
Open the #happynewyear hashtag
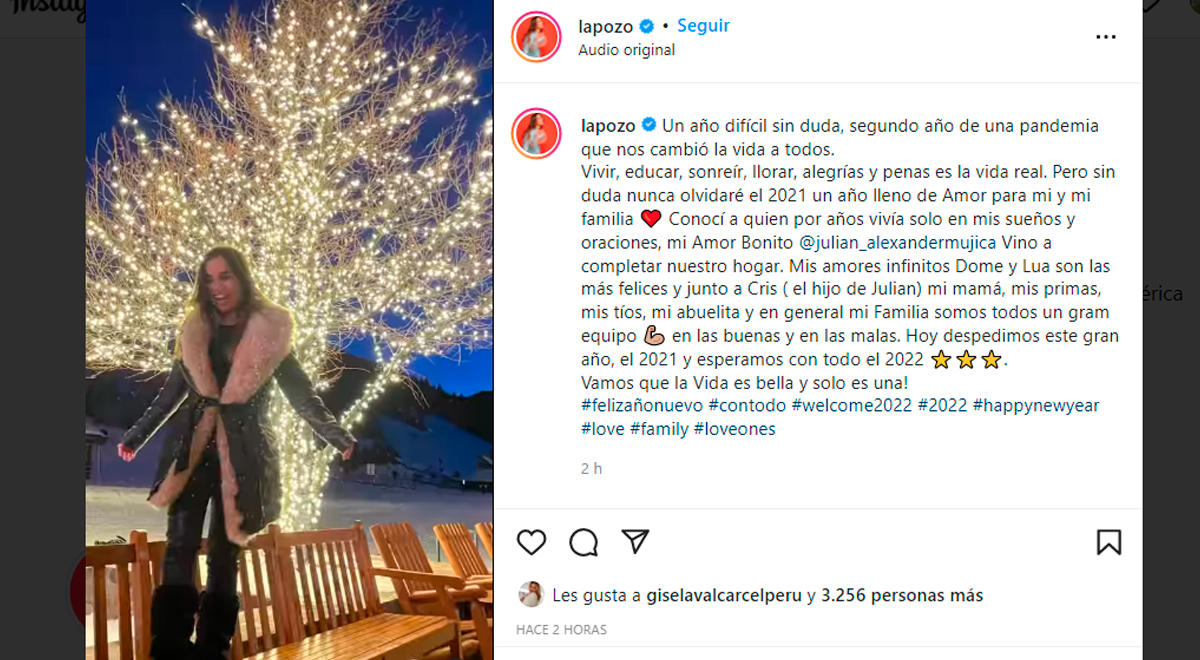(1035, 405)
